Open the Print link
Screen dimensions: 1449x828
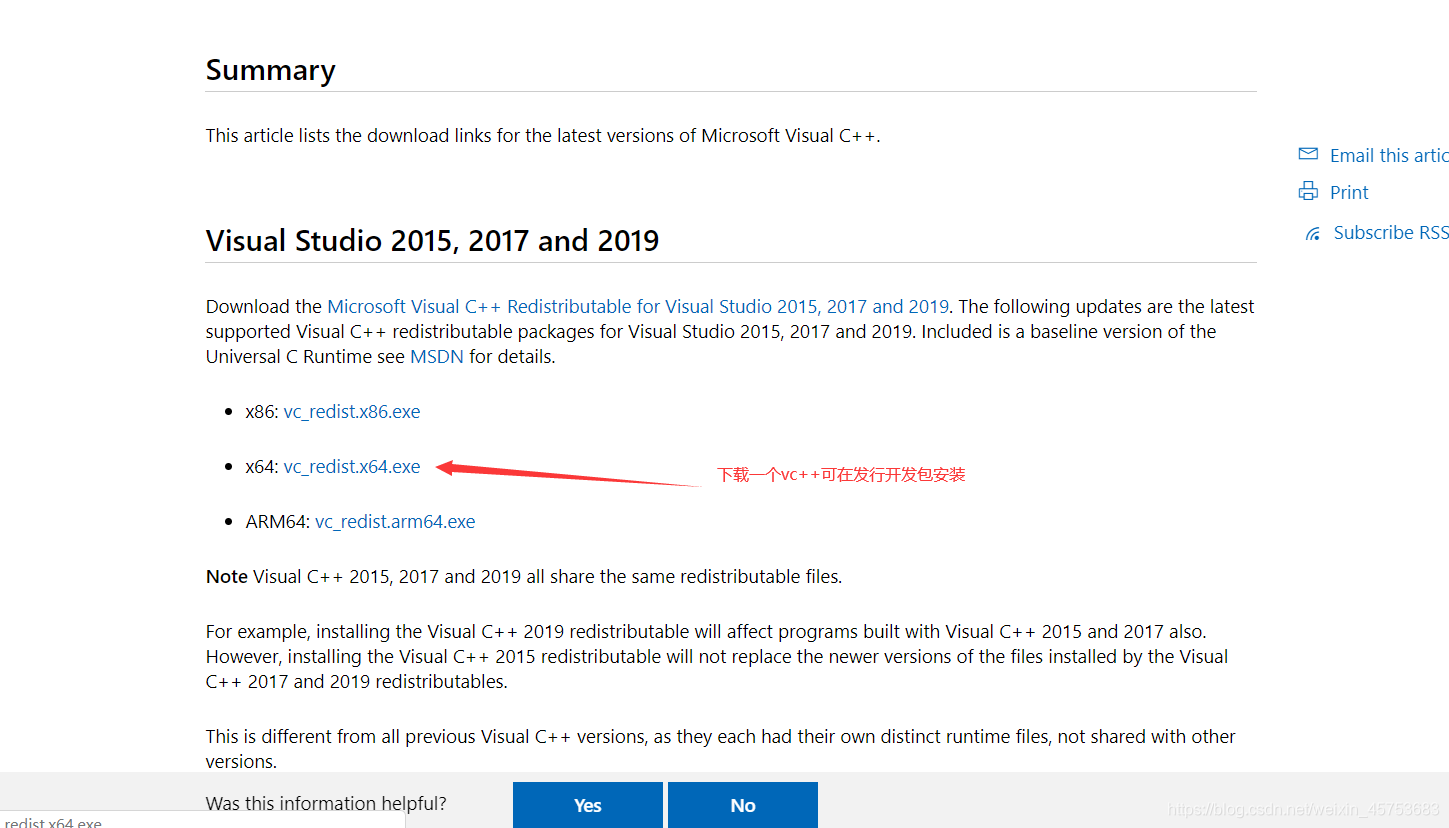(1349, 192)
